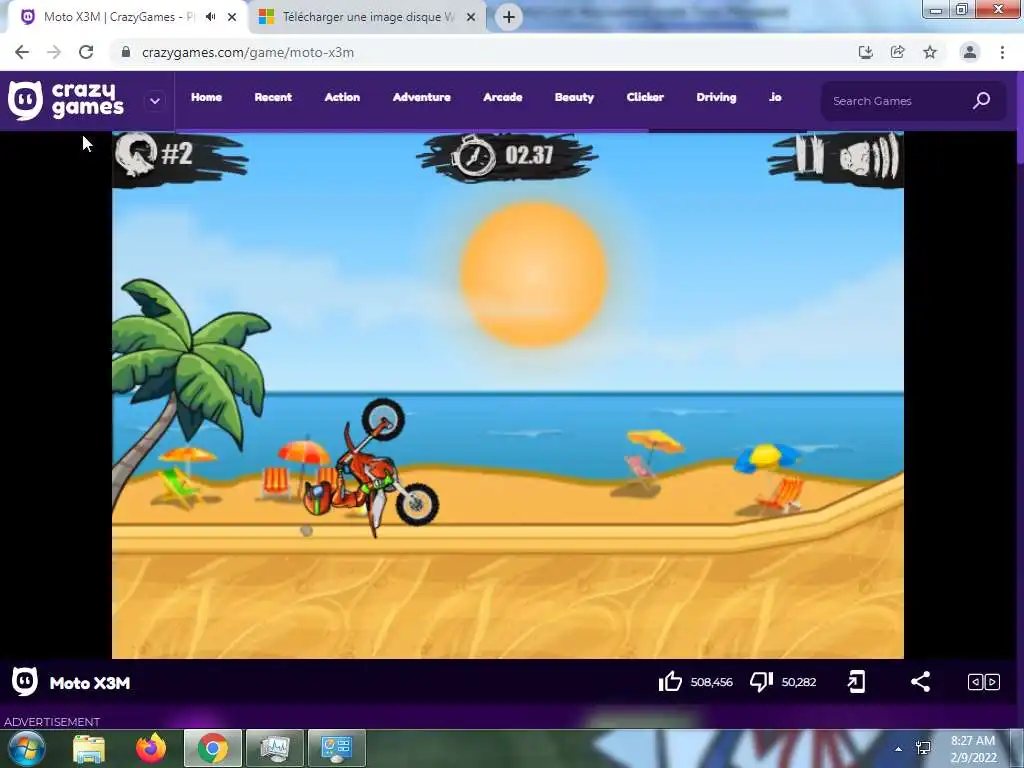Close the Moto X3M tab
The height and width of the screenshot is (768, 1024).
(x=232, y=17)
